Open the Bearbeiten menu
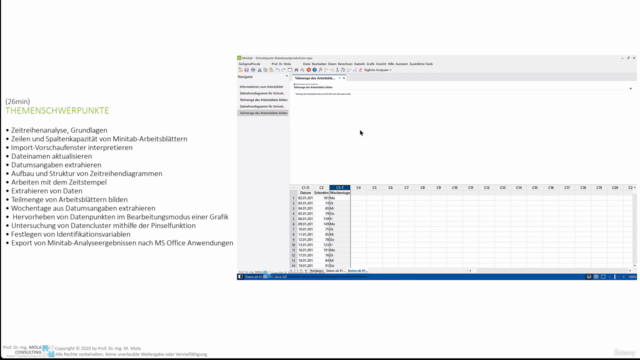The width and height of the screenshot is (640, 360). point(319,64)
